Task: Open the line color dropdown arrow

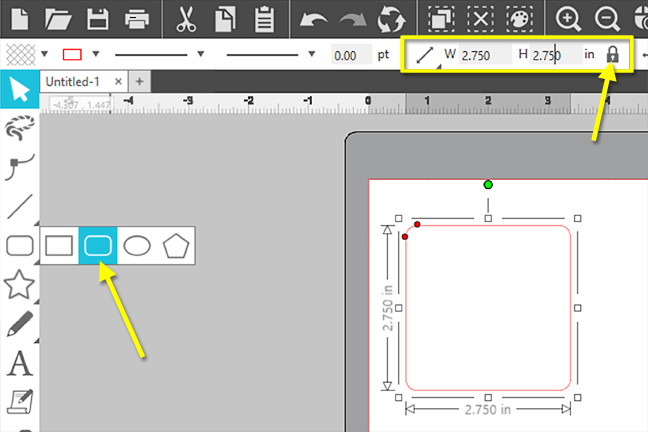Action: tap(96, 55)
